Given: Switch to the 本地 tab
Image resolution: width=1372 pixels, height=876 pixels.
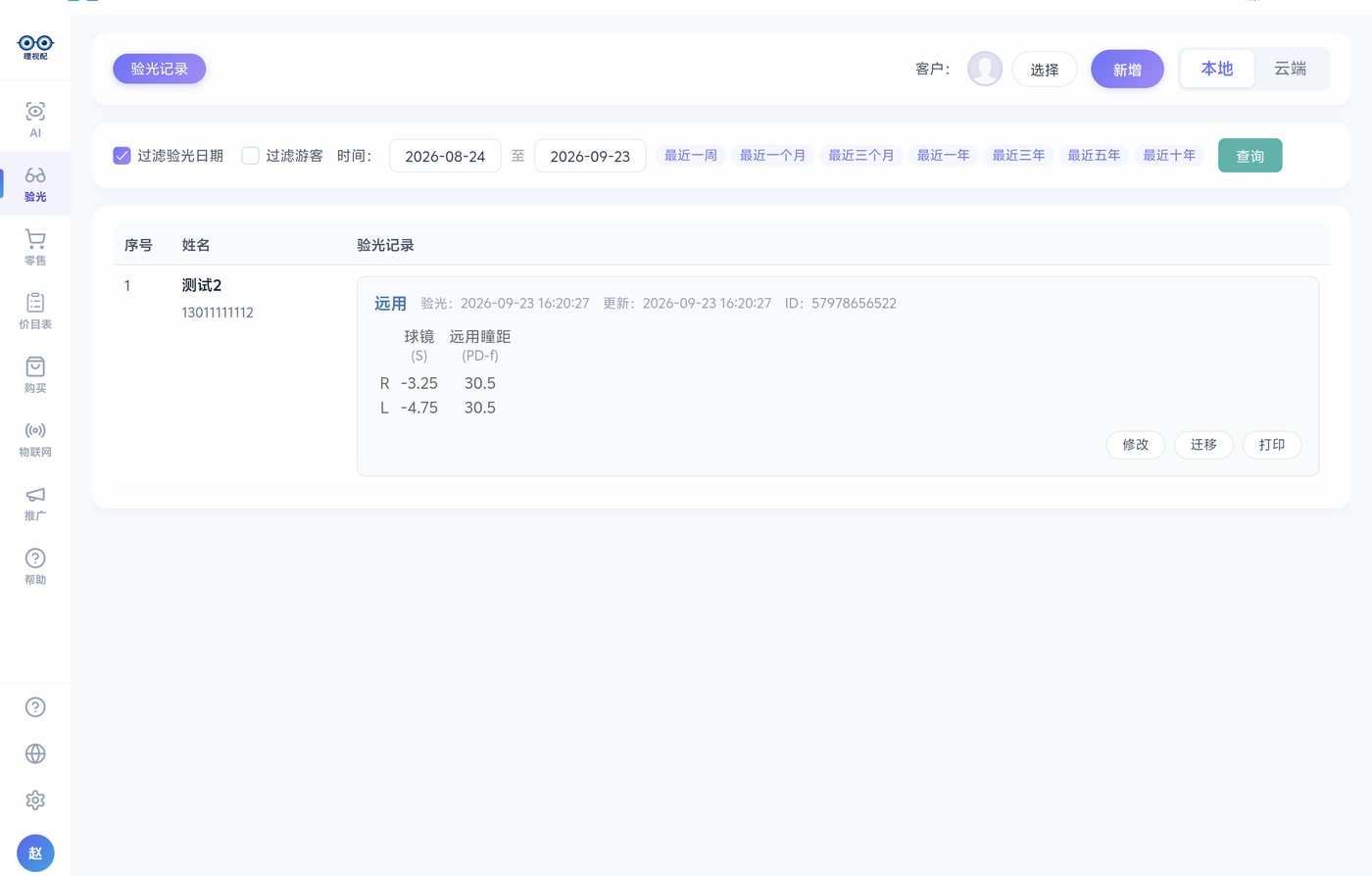Looking at the screenshot, I should coord(1217,69).
